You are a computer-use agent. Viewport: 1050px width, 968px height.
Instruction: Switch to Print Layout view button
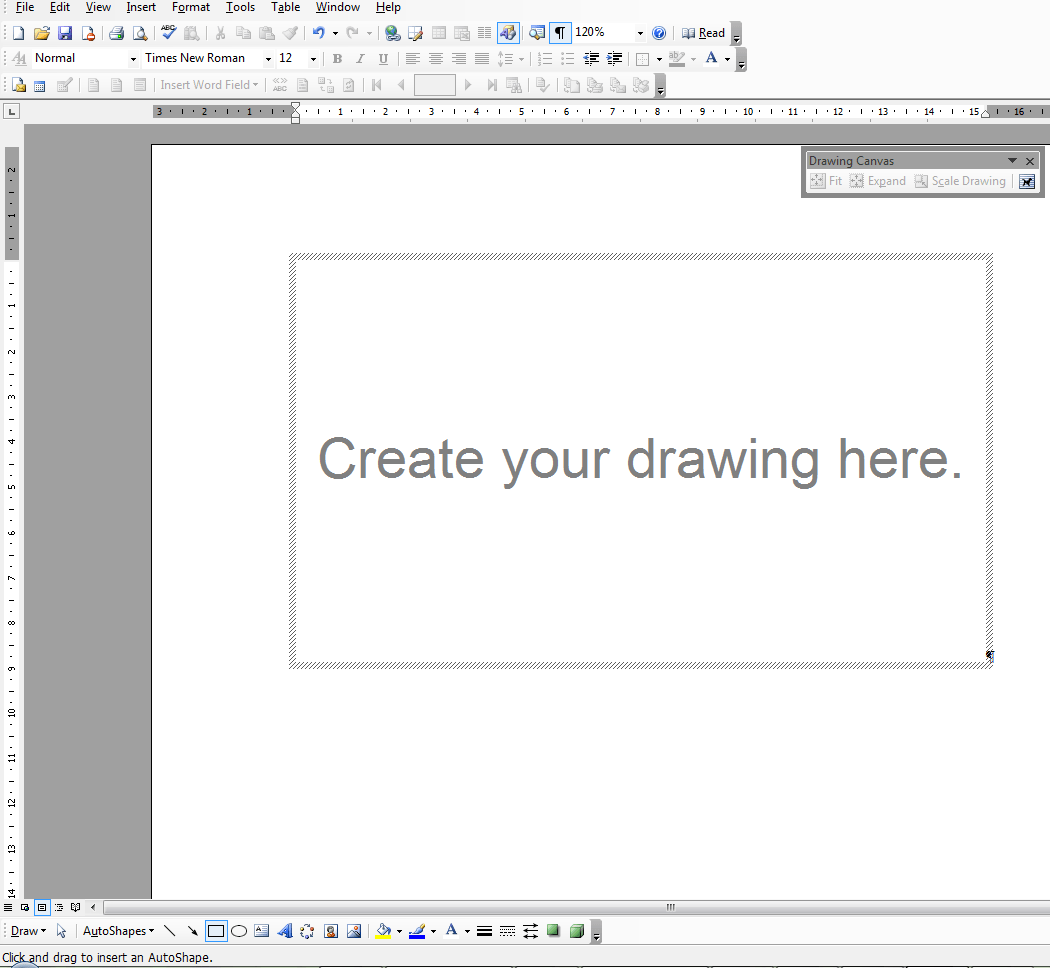pyautogui.click(x=42, y=907)
